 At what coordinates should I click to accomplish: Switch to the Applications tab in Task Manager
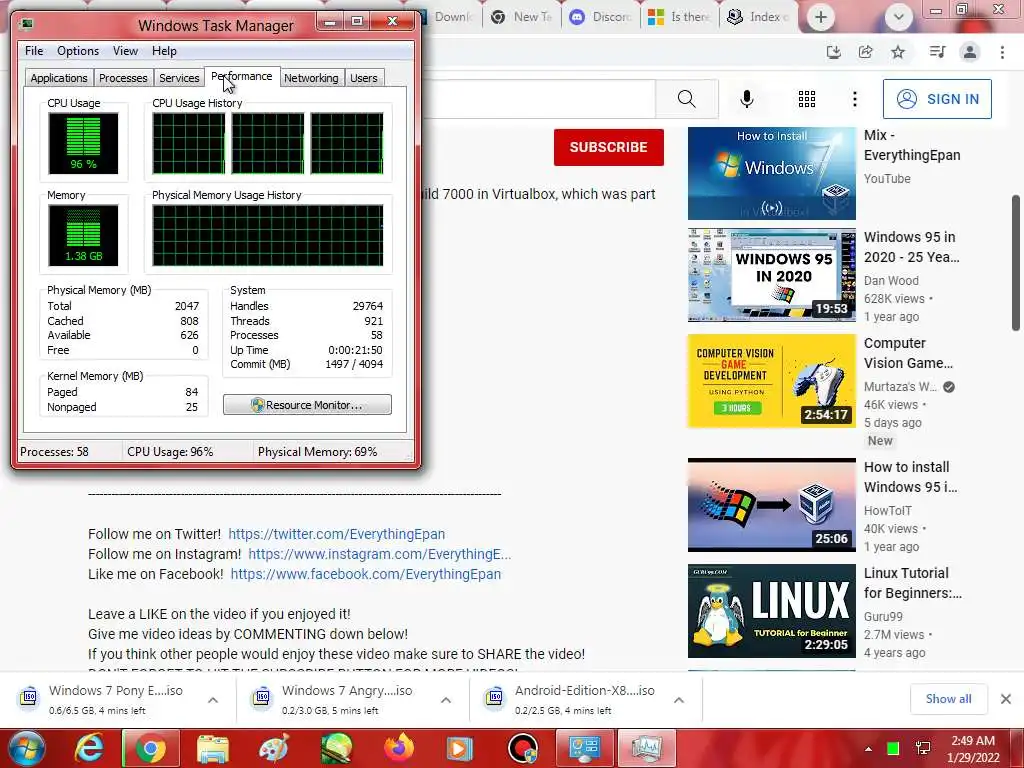pyautogui.click(x=59, y=78)
